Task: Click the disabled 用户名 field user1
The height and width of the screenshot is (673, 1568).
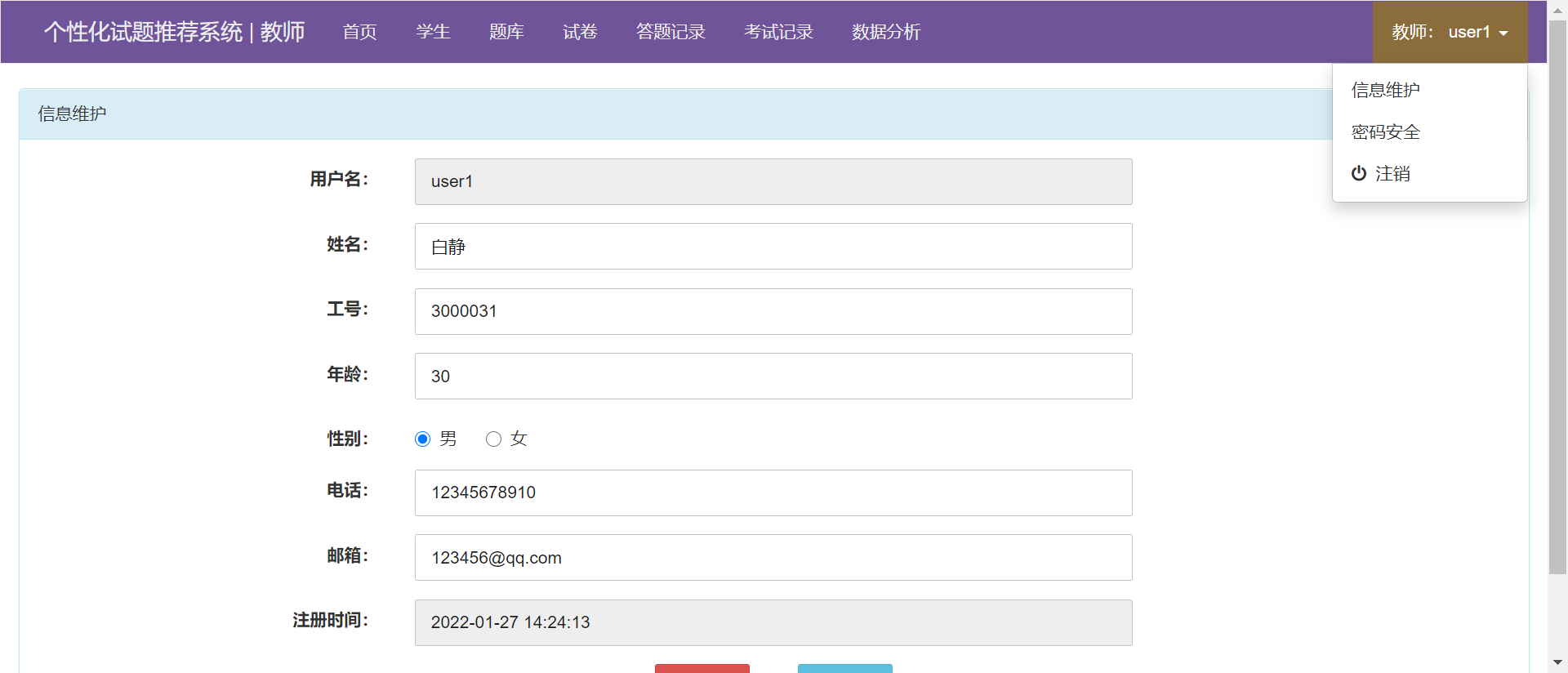Action: click(773, 181)
